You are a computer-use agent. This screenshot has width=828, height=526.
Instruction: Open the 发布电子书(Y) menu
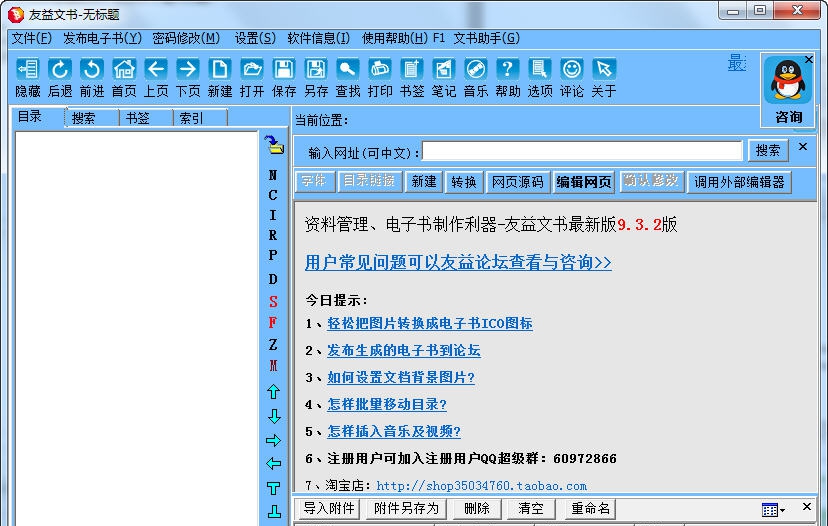click(102, 38)
